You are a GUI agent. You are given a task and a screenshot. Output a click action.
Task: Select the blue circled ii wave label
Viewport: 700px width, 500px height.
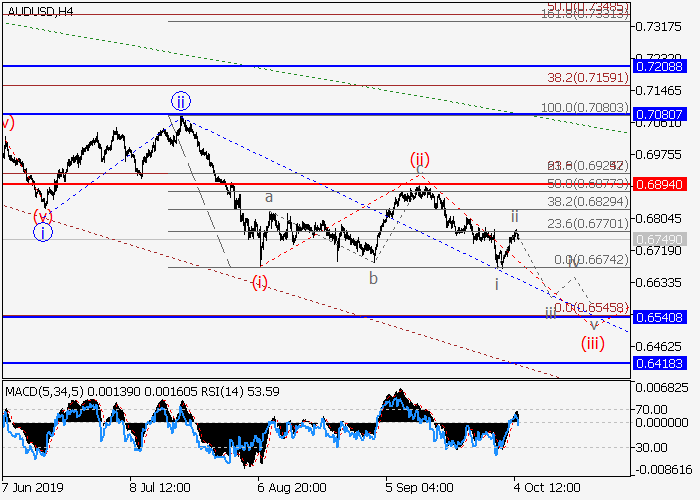click(x=180, y=101)
